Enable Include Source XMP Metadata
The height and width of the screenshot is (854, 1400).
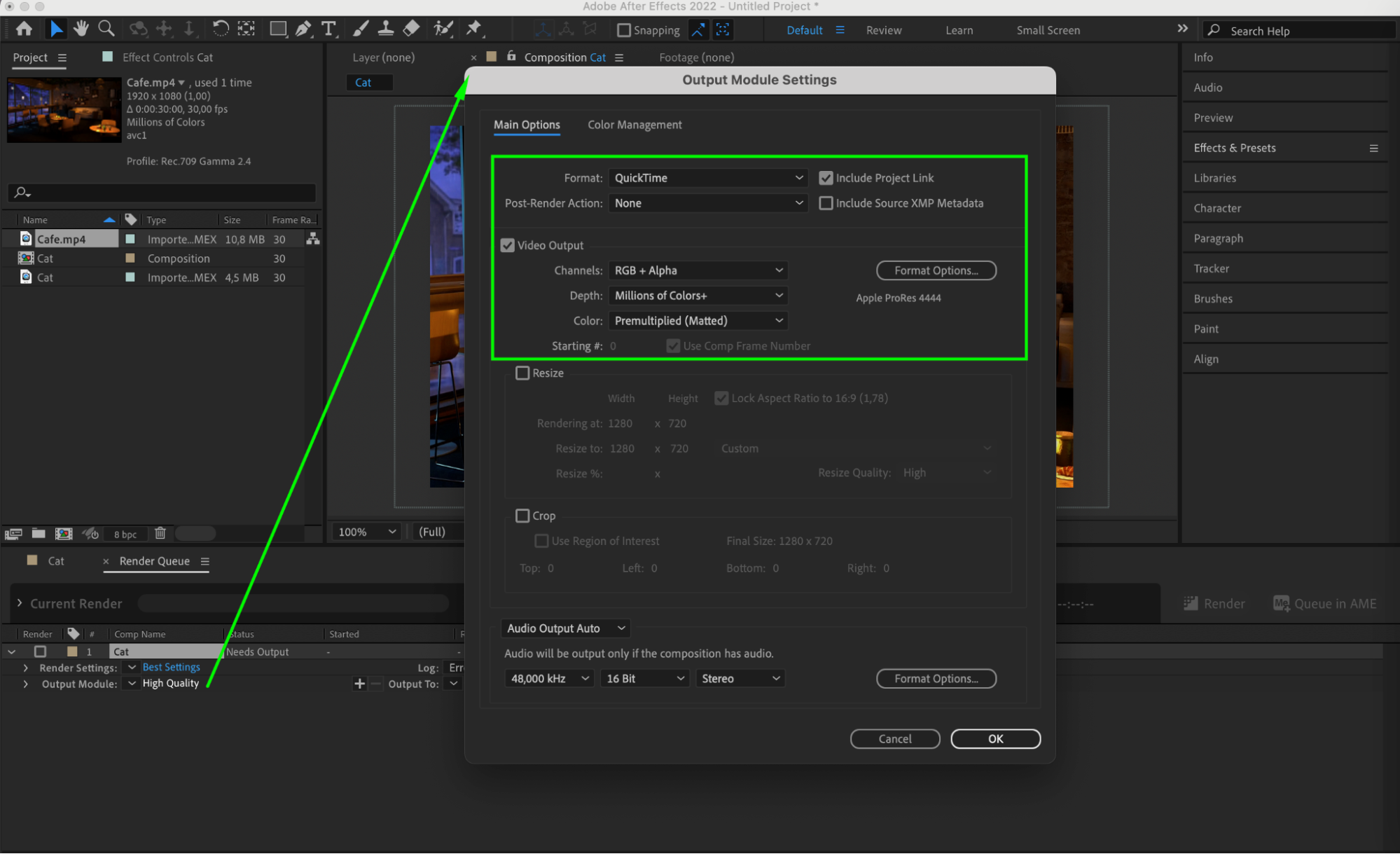point(826,203)
